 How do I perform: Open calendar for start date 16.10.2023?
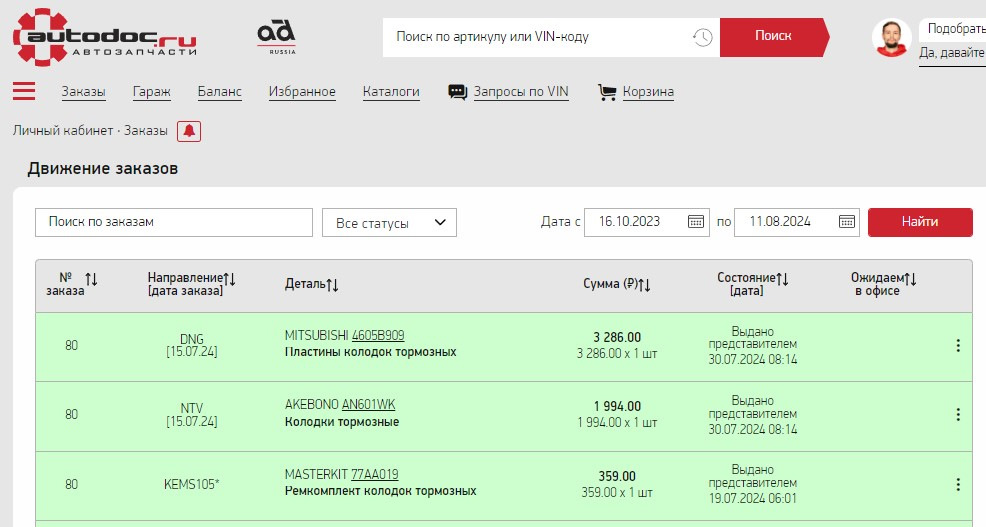695,221
